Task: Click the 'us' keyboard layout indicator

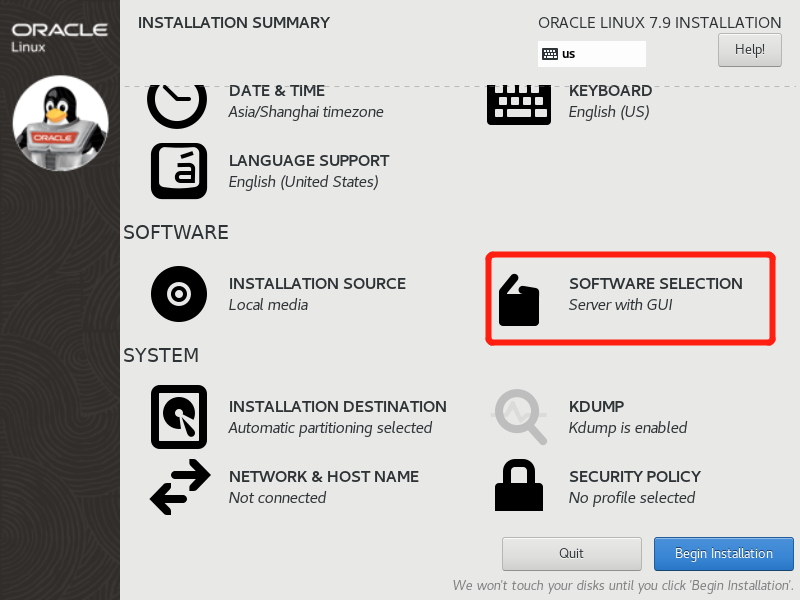Action: (x=591, y=54)
